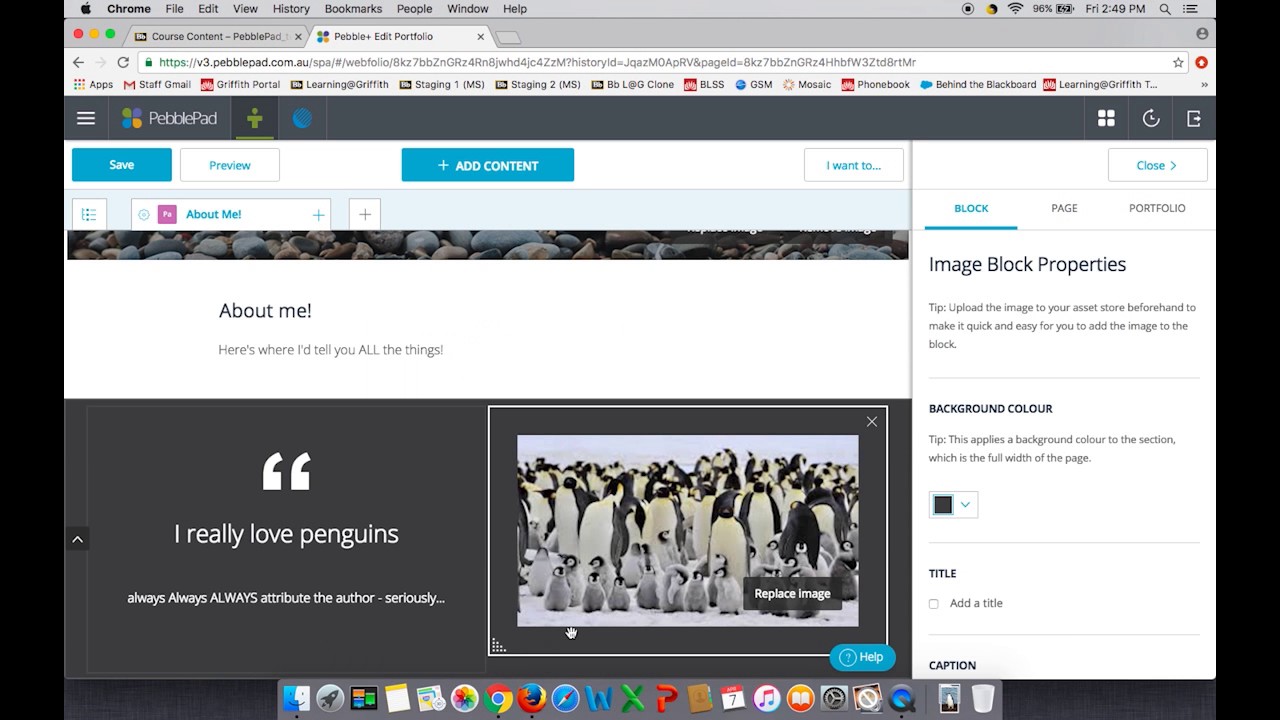1280x720 pixels.
Task: Open Microsoft Excel from the Dock
Action: [x=632, y=698]
